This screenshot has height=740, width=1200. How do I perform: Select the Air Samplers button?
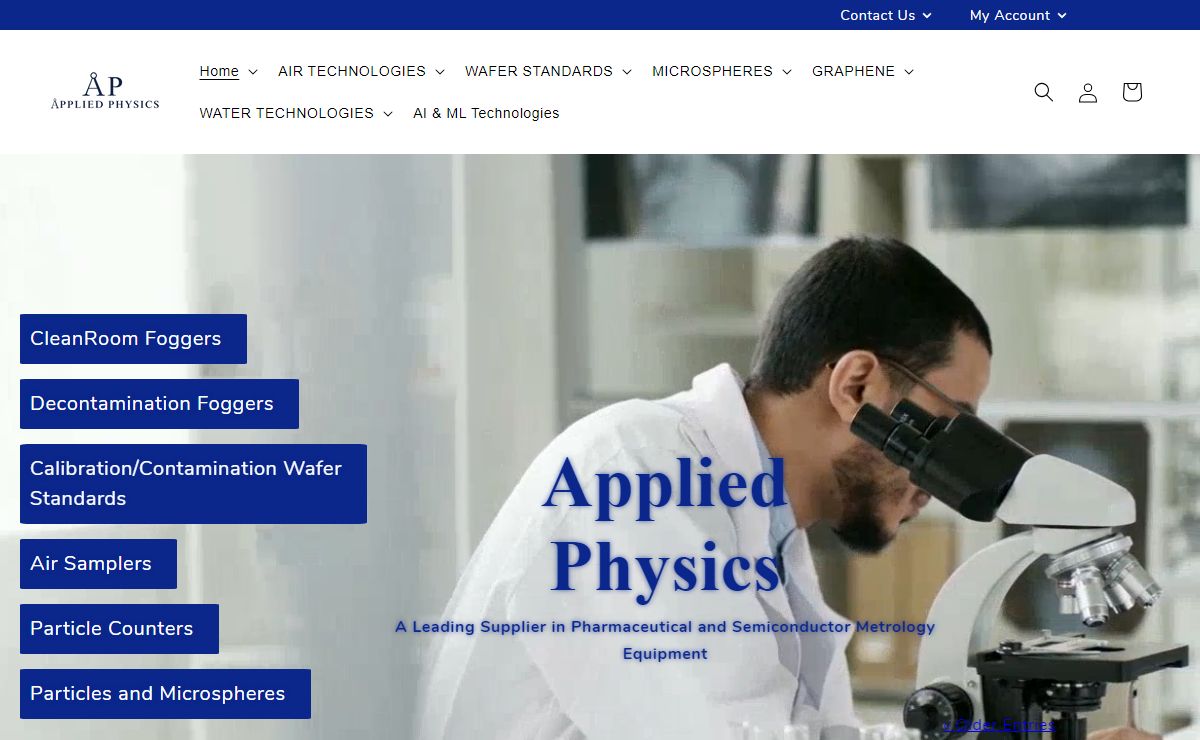click(x=98, y=564)
